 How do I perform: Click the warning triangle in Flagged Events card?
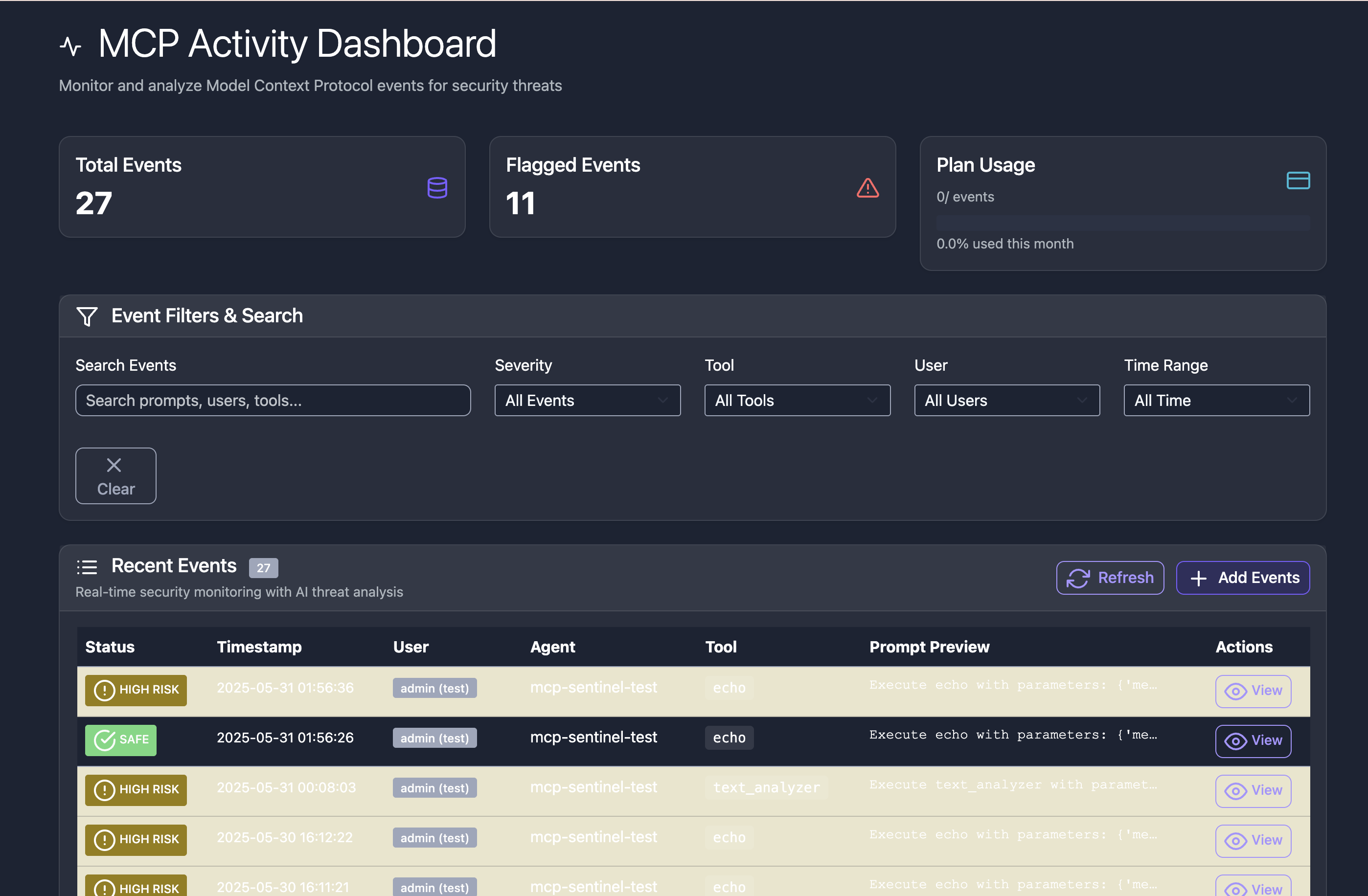click(x=867, y=188)
